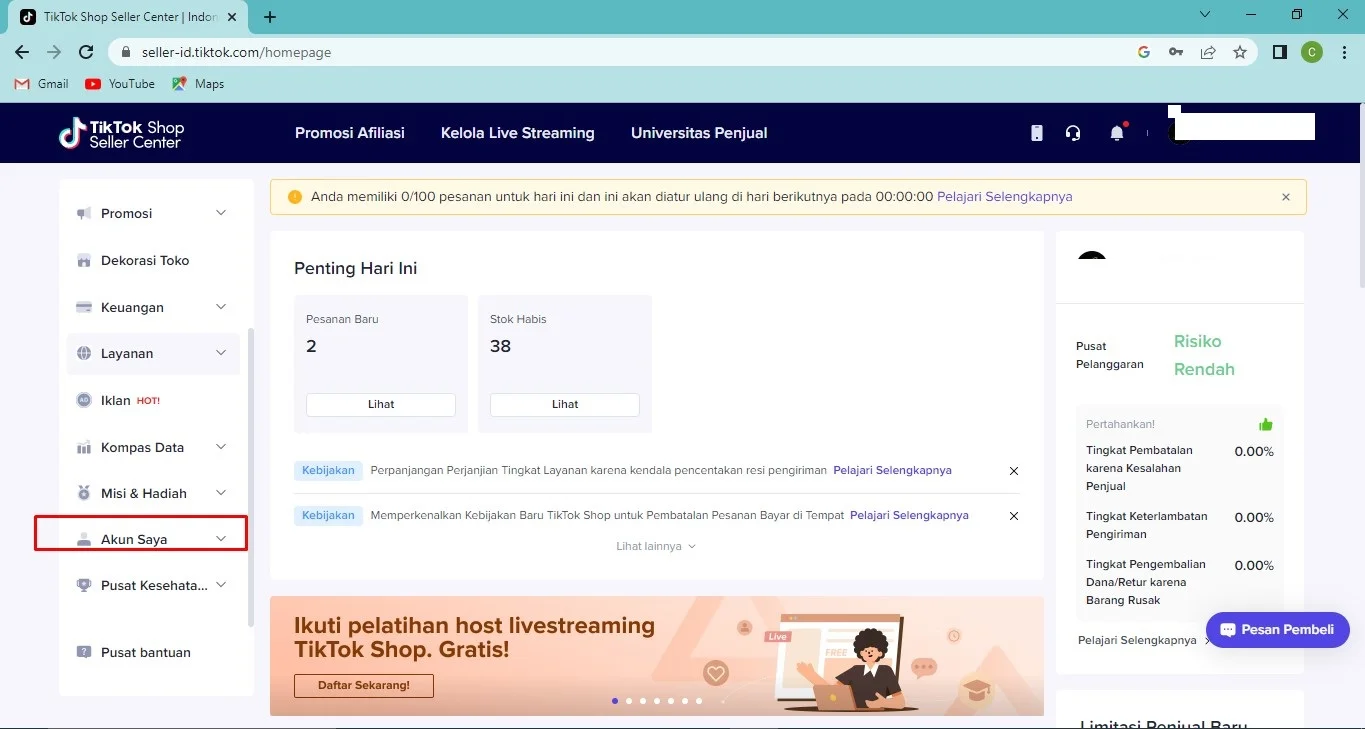Open the tab search dropdown arrow

click(1205, 15)
